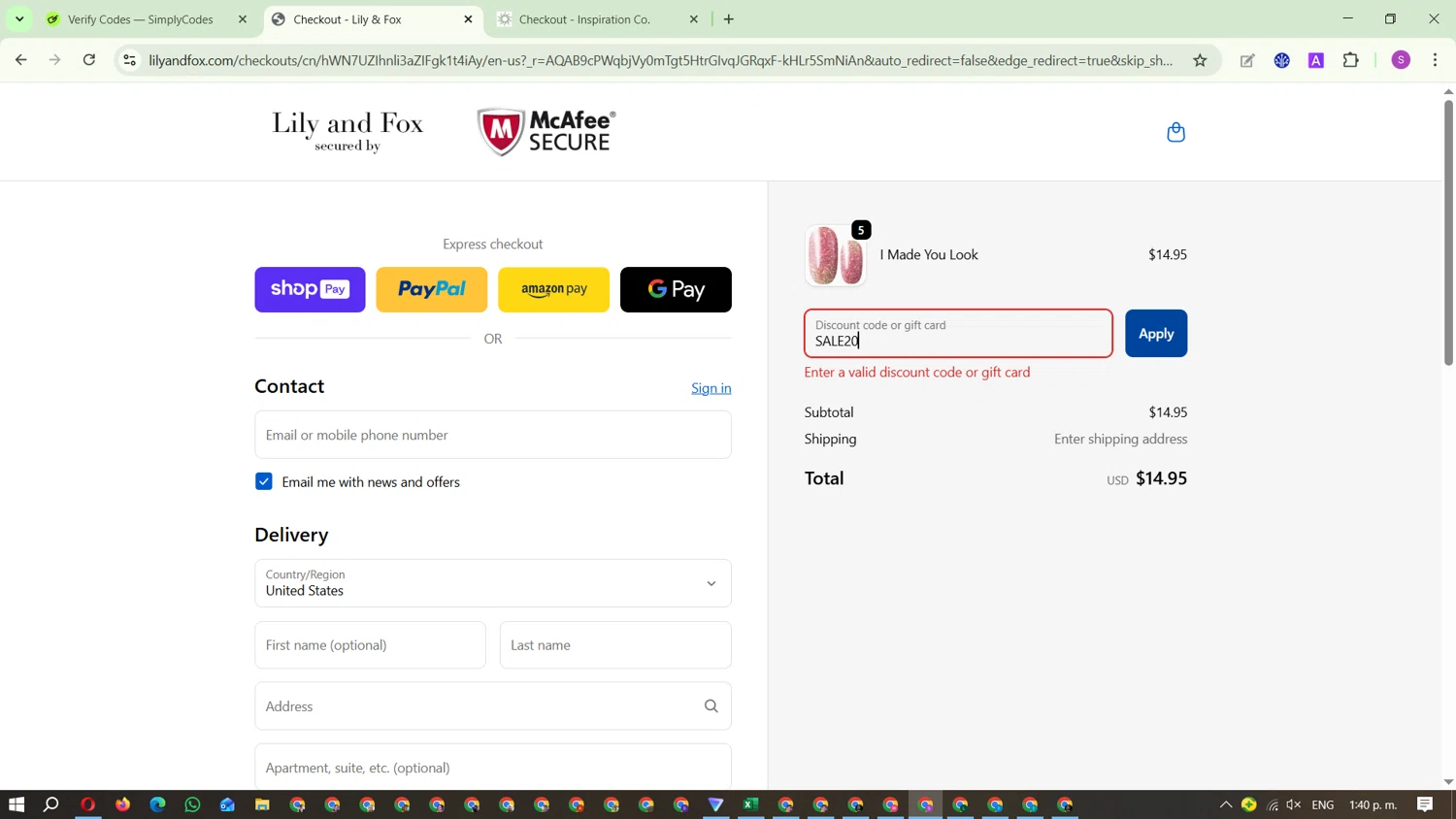
Task: Open File Explorer from the taskbar
Action: point(262,804)
